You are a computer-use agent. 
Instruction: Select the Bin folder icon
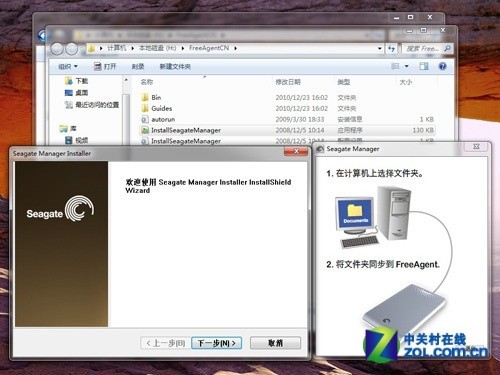click(145, 97)
